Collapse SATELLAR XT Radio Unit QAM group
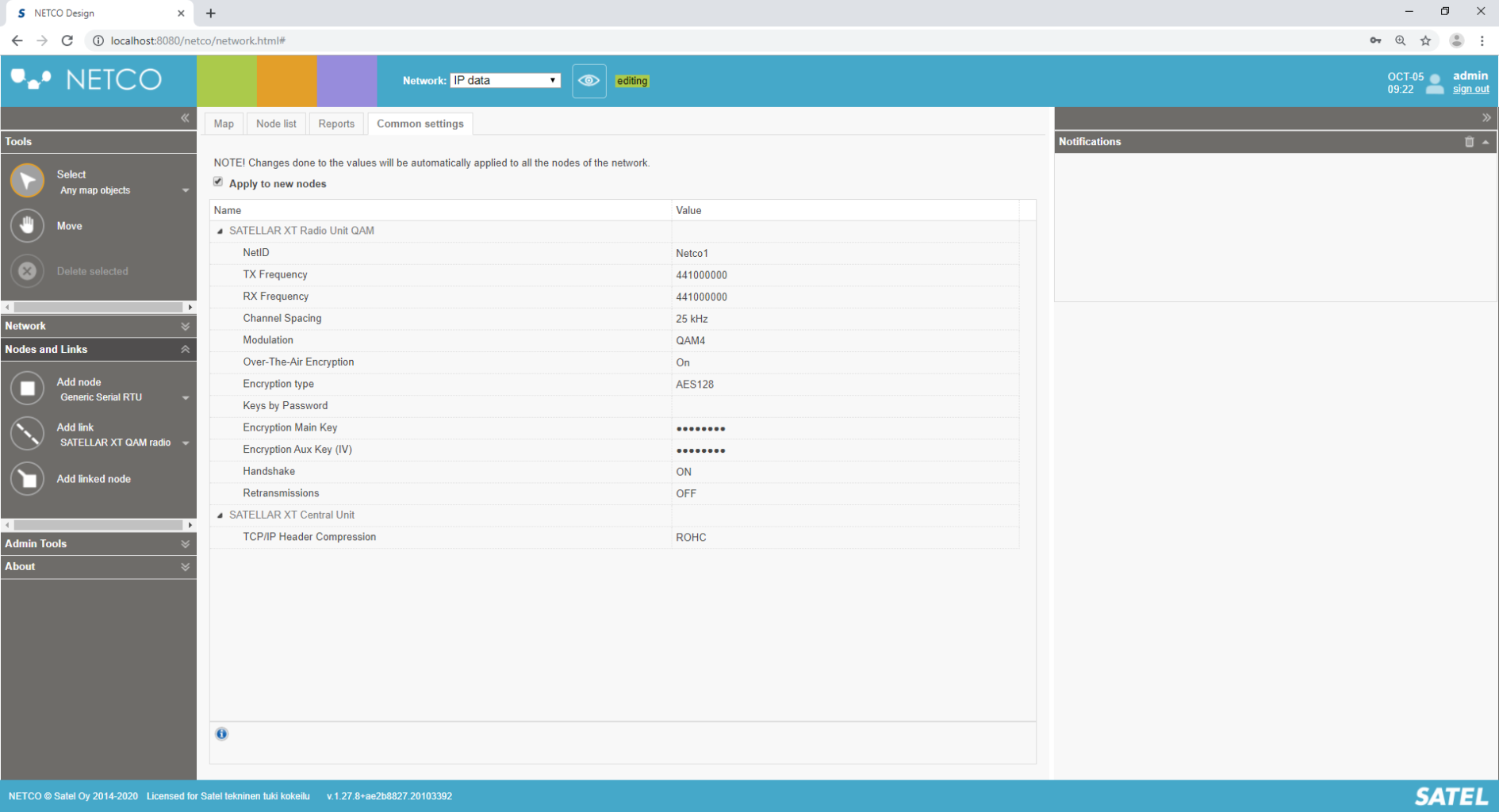The height and width of the screenshot is (812, 1499). coord(220,232)
